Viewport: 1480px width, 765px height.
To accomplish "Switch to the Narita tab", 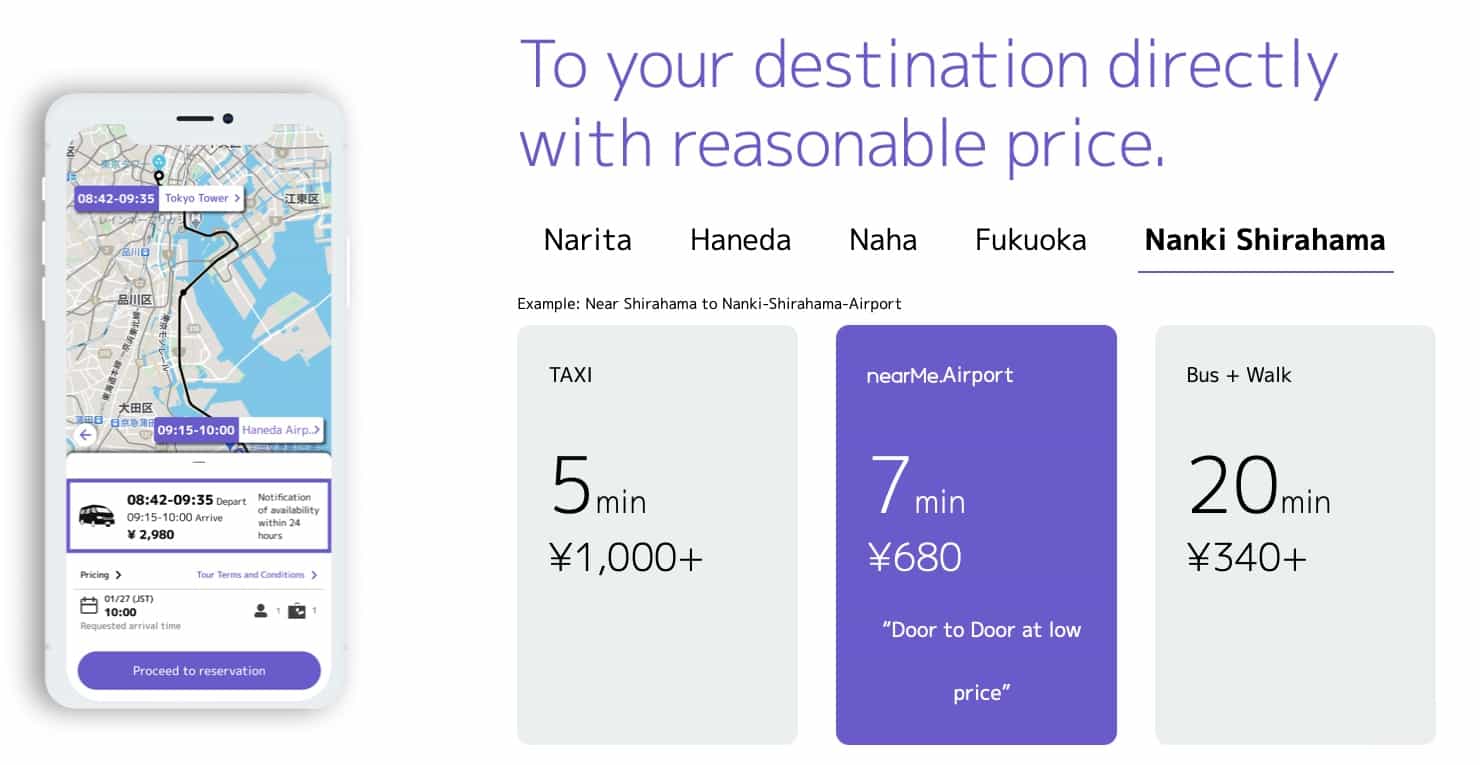I will pos(587,240).
